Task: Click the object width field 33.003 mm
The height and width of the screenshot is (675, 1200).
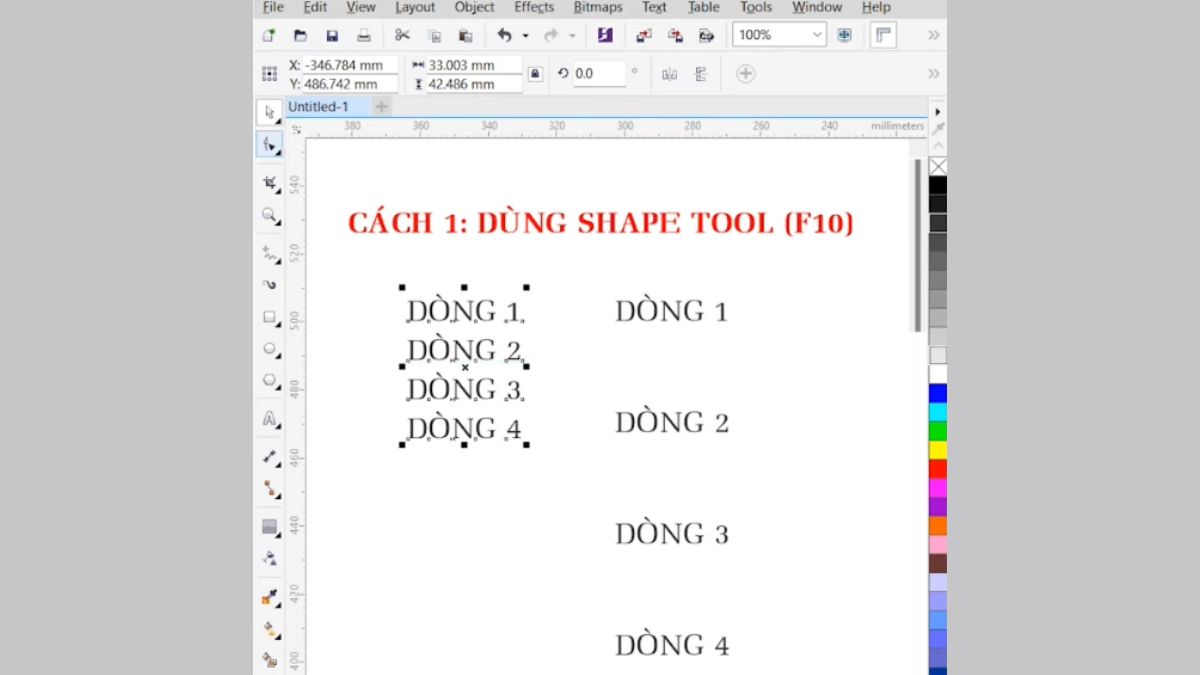Action: pos(474,65)
